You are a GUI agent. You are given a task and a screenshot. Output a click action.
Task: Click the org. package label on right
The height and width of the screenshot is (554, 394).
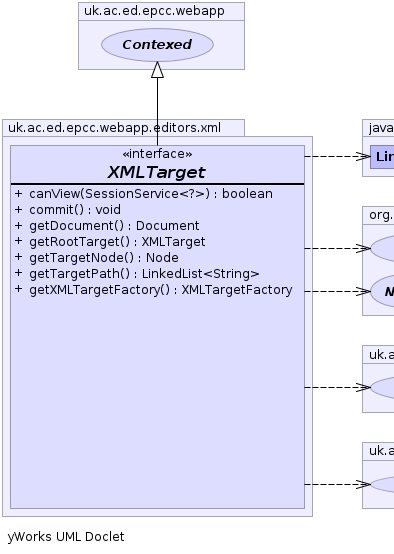click(x=381, y=215)
